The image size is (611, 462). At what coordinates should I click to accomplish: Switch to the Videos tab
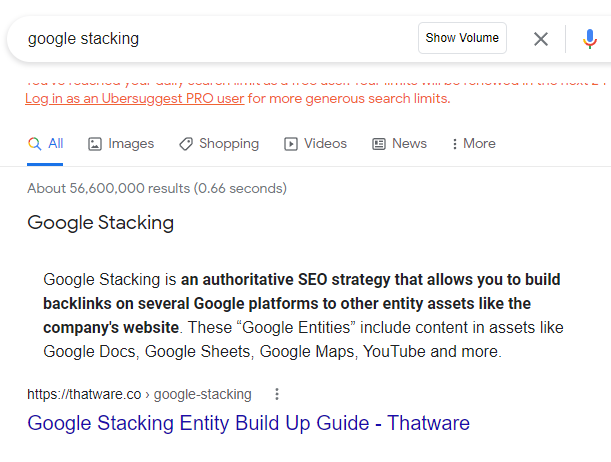[315, 144]
